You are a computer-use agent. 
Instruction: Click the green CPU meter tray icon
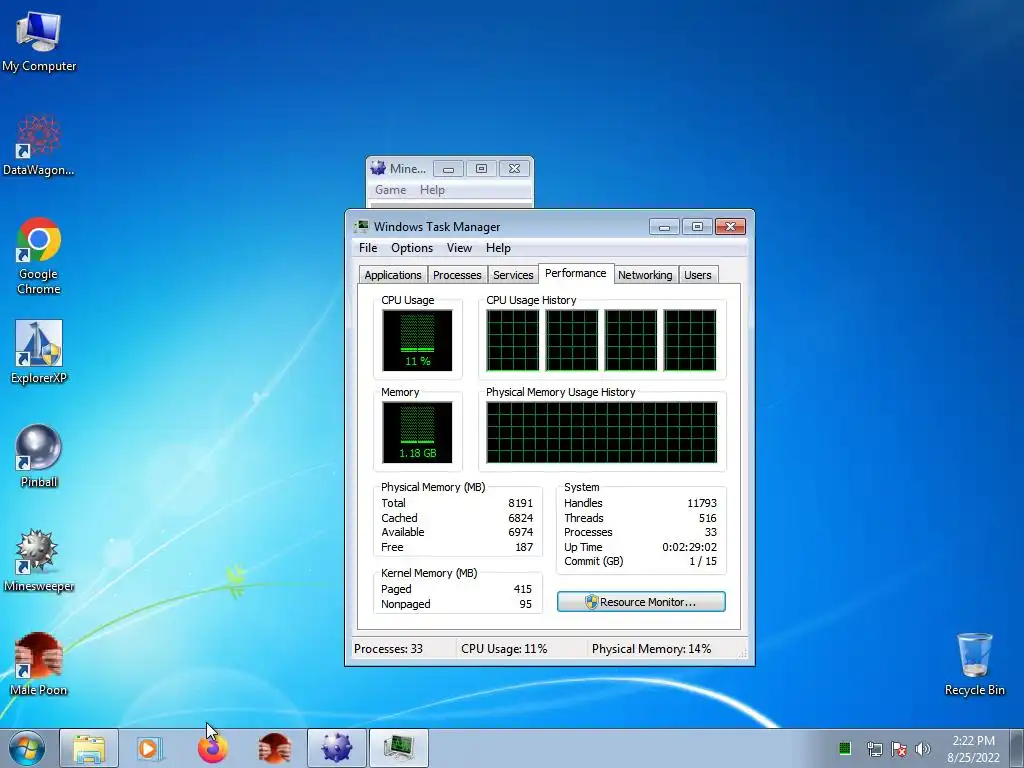point(844,748)
